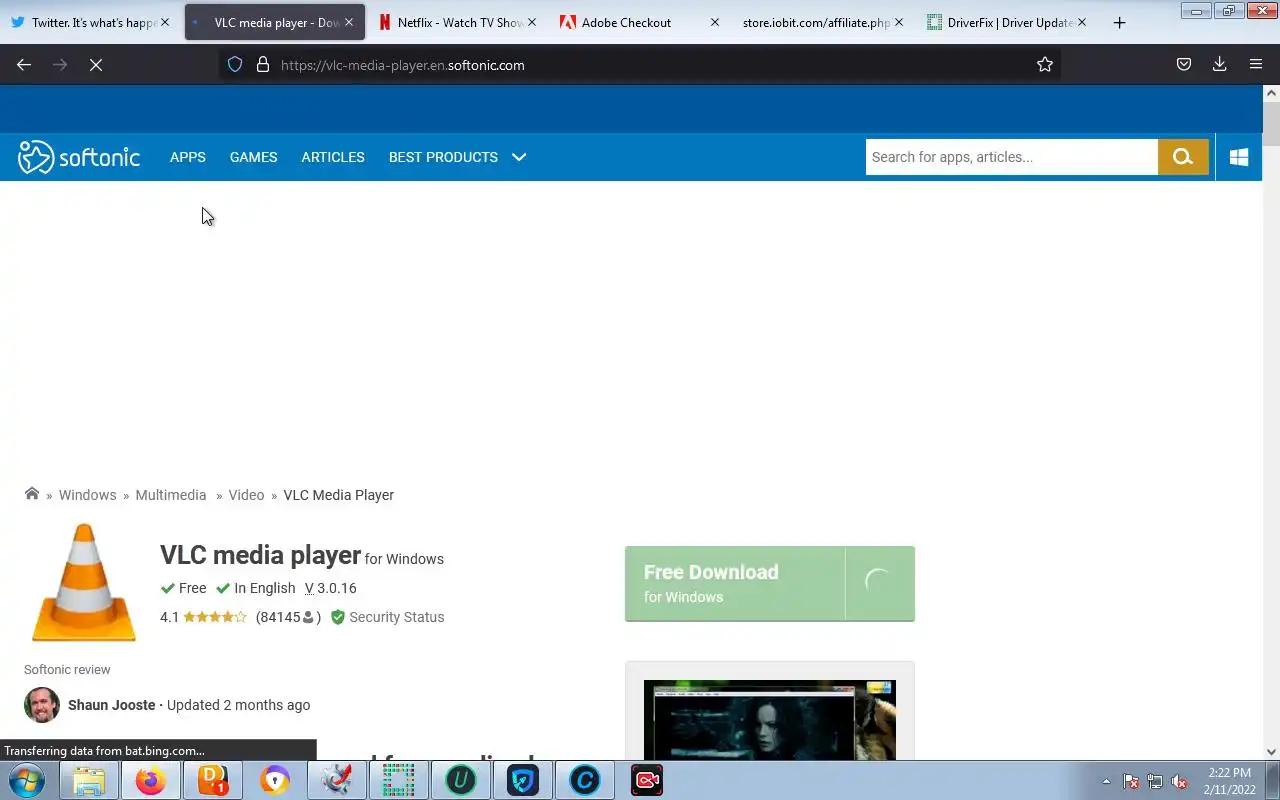Click the padlock site security icon
1280x800 pixels.
pos(263,65)
